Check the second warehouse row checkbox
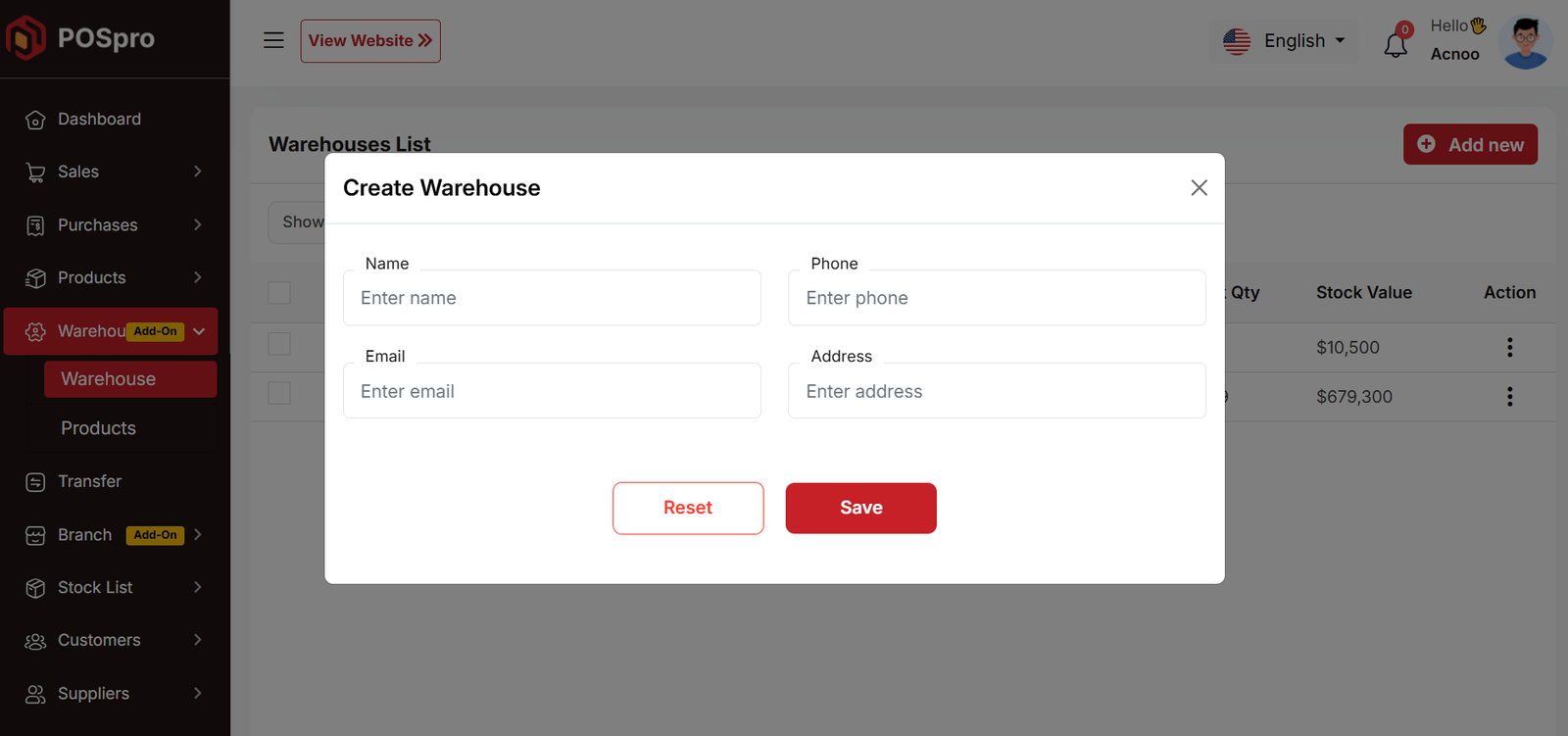Screen dimensions: 1568x736 279,393
